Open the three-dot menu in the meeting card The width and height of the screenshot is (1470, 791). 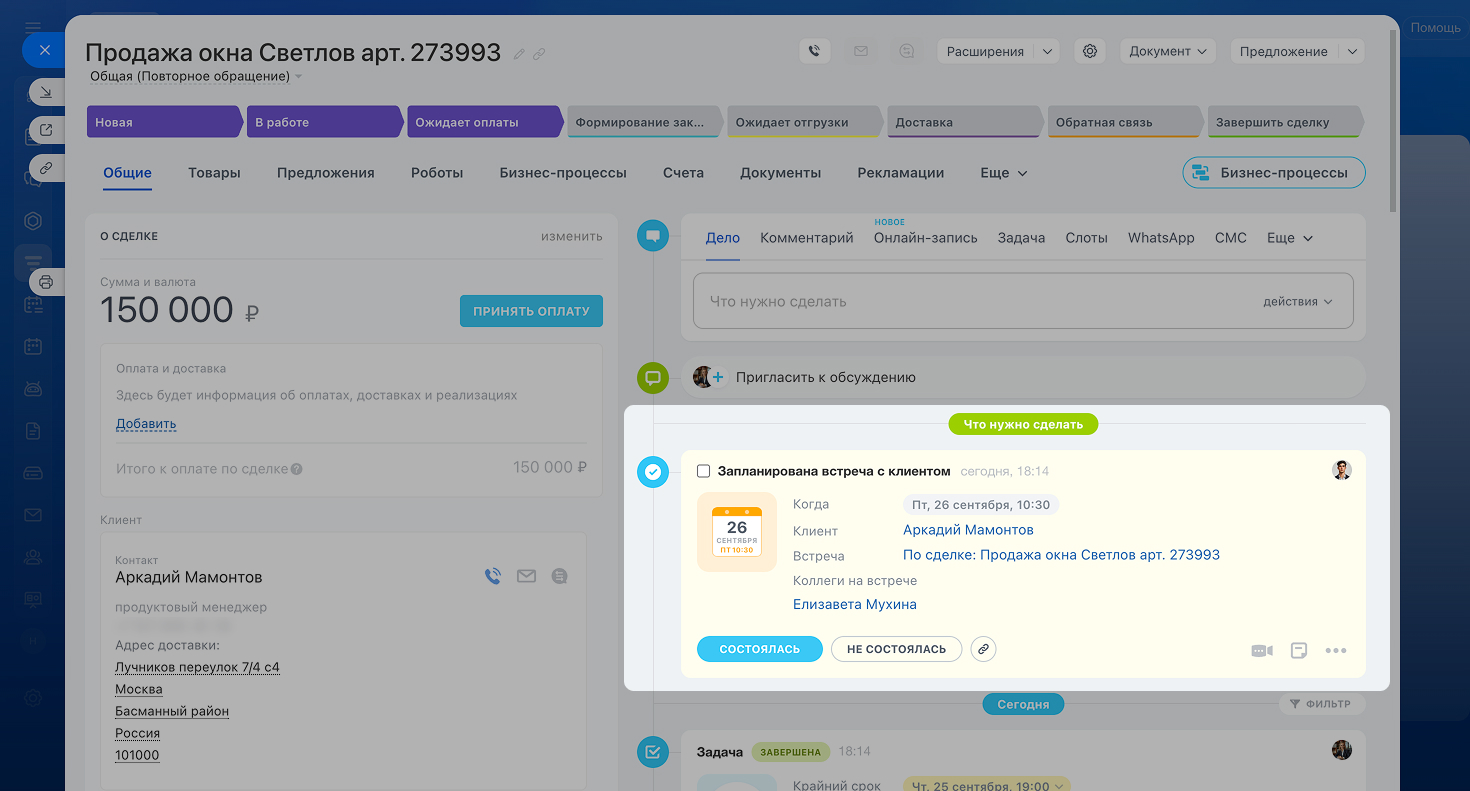click(x=1336, y=651)
